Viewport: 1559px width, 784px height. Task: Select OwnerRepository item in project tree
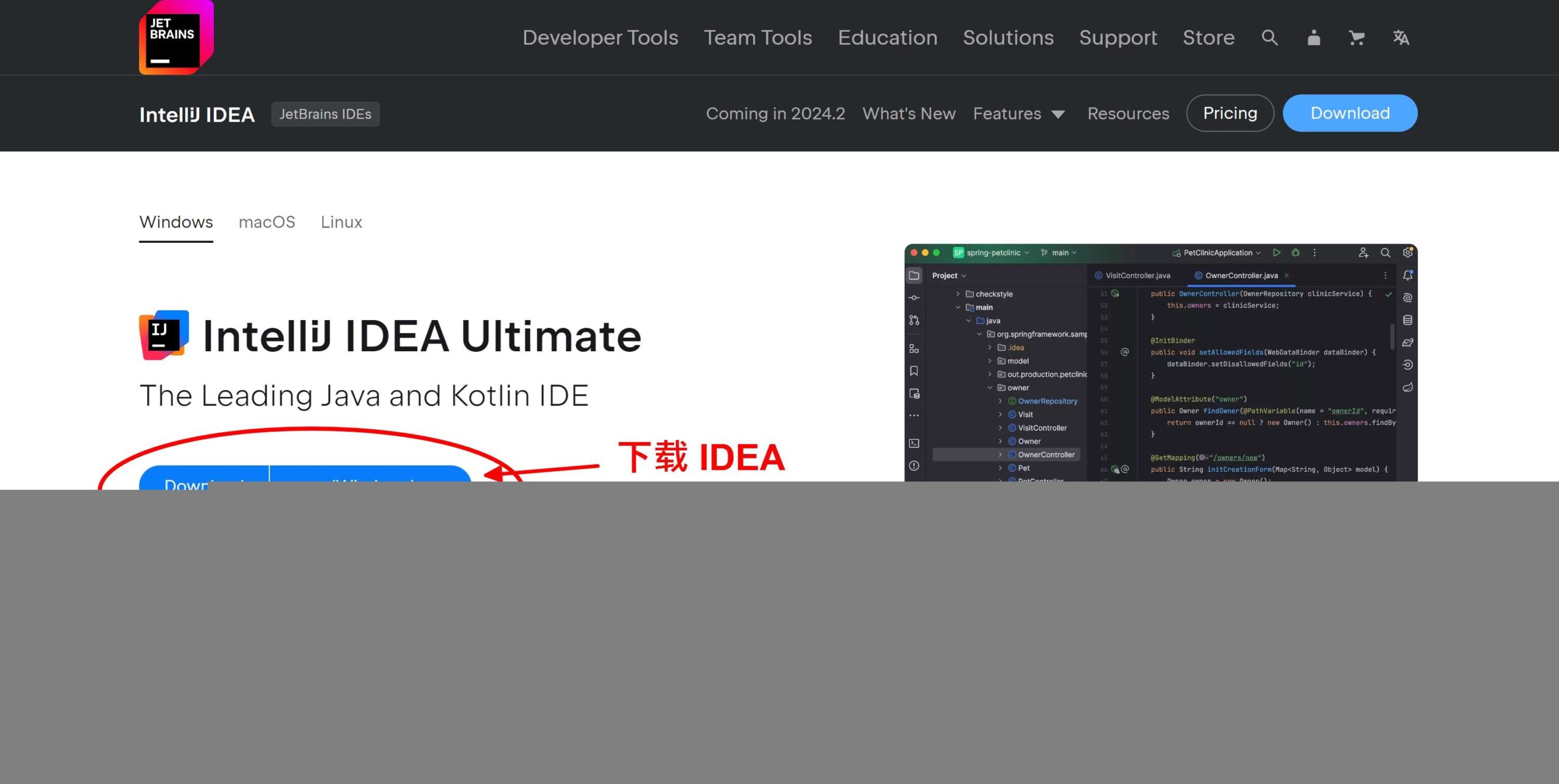[1043, 401]
